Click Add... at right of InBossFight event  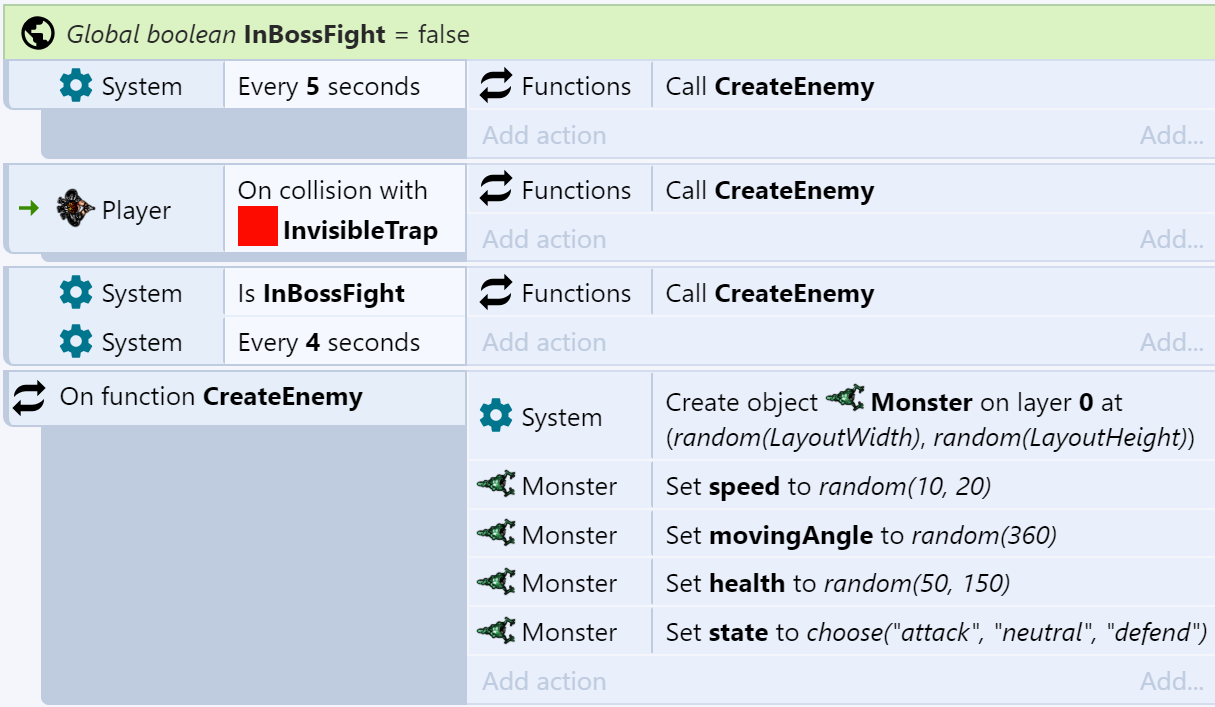click(1171, 342)
